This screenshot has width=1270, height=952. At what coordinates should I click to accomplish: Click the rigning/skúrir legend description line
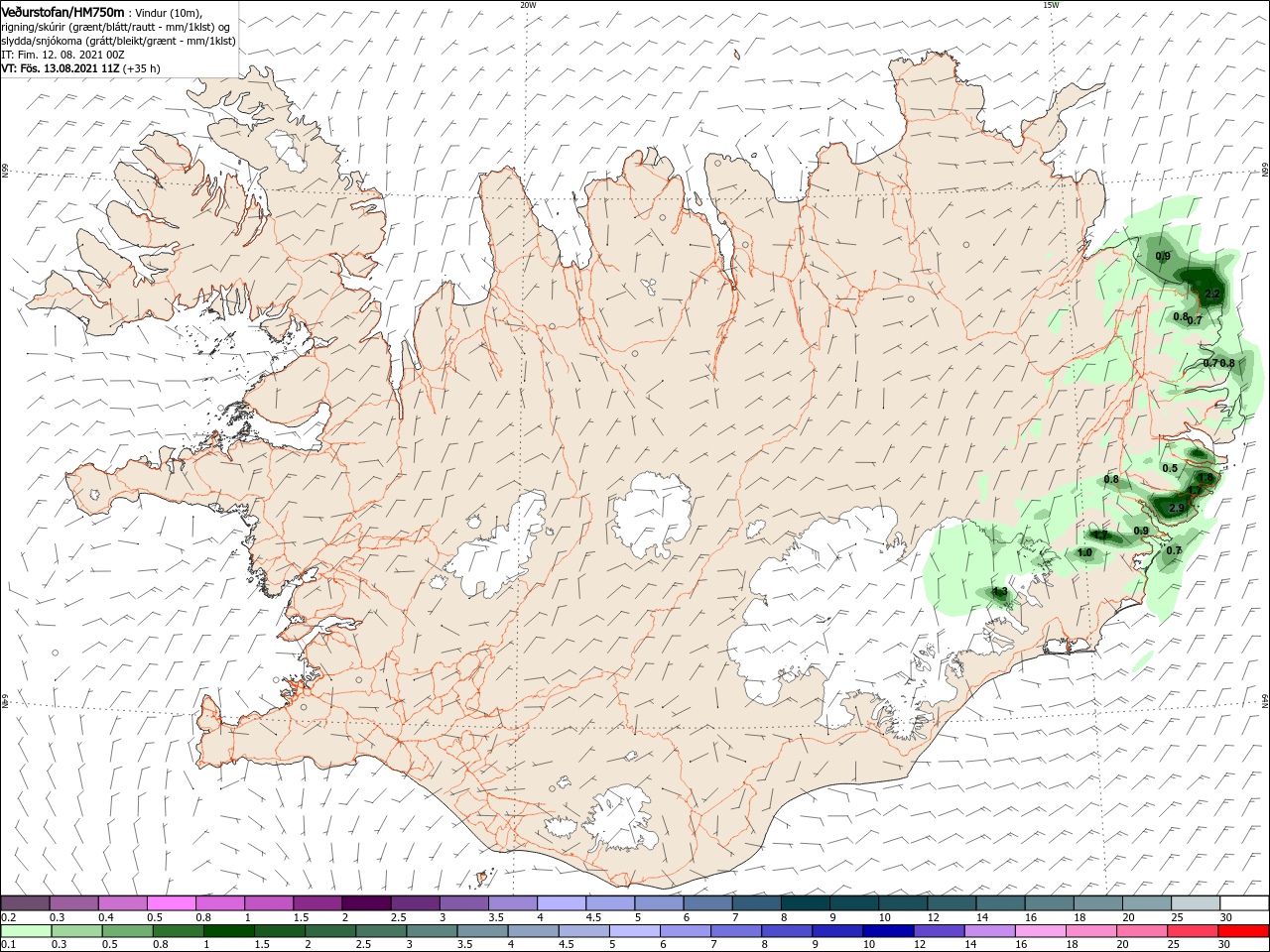(116, 27)
